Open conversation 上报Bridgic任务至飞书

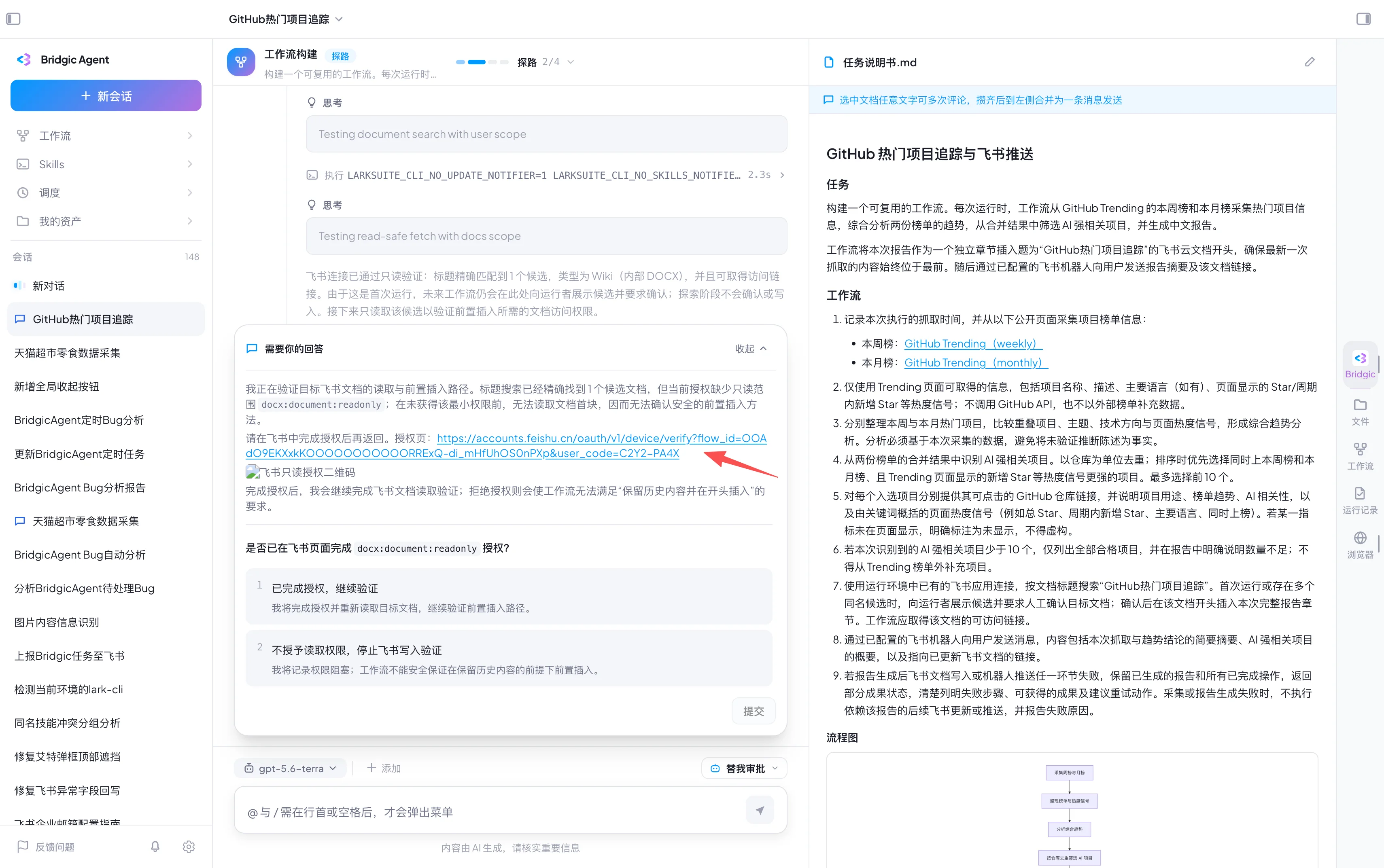point(106,656)
